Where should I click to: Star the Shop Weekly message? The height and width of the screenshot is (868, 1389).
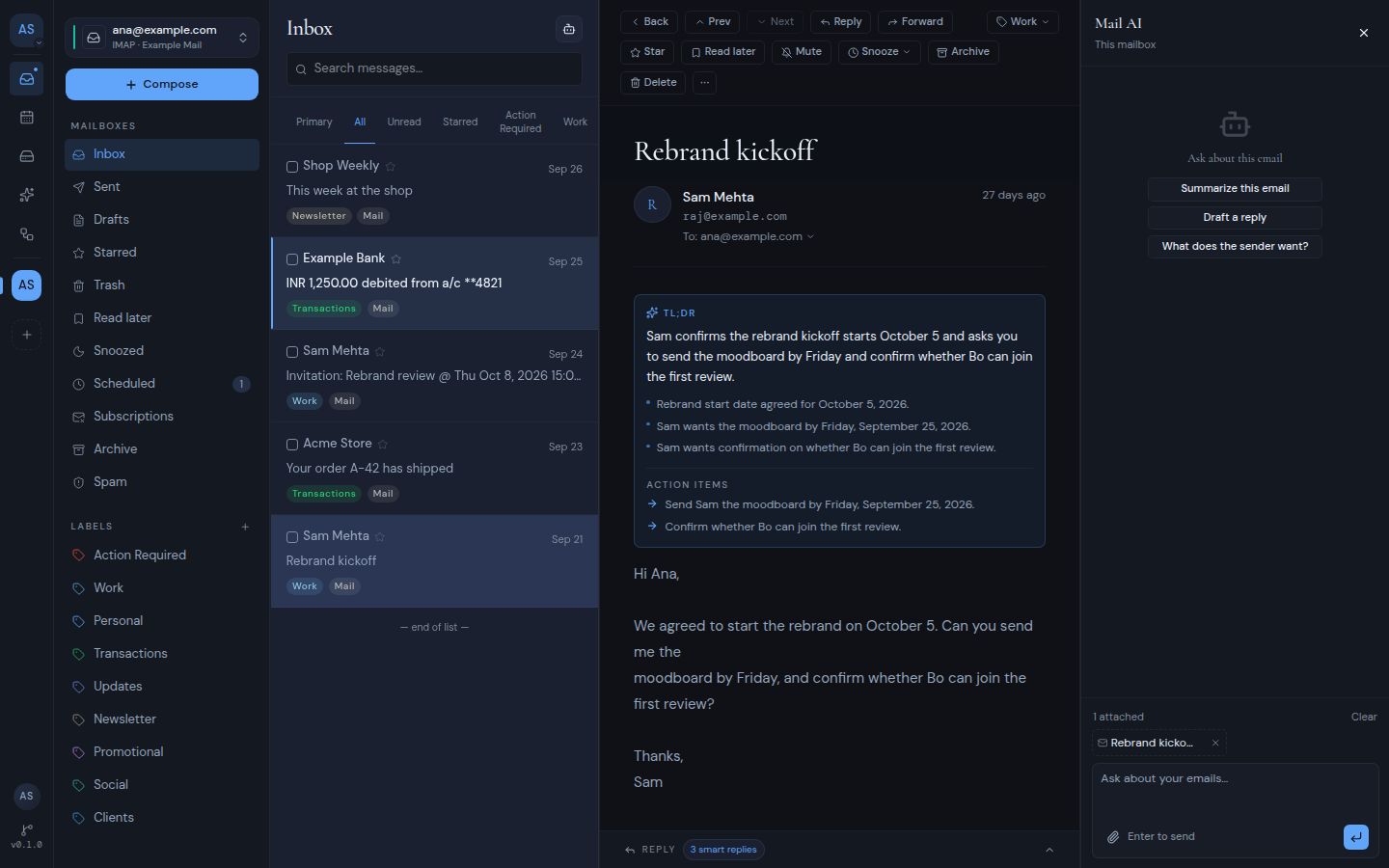391,167
